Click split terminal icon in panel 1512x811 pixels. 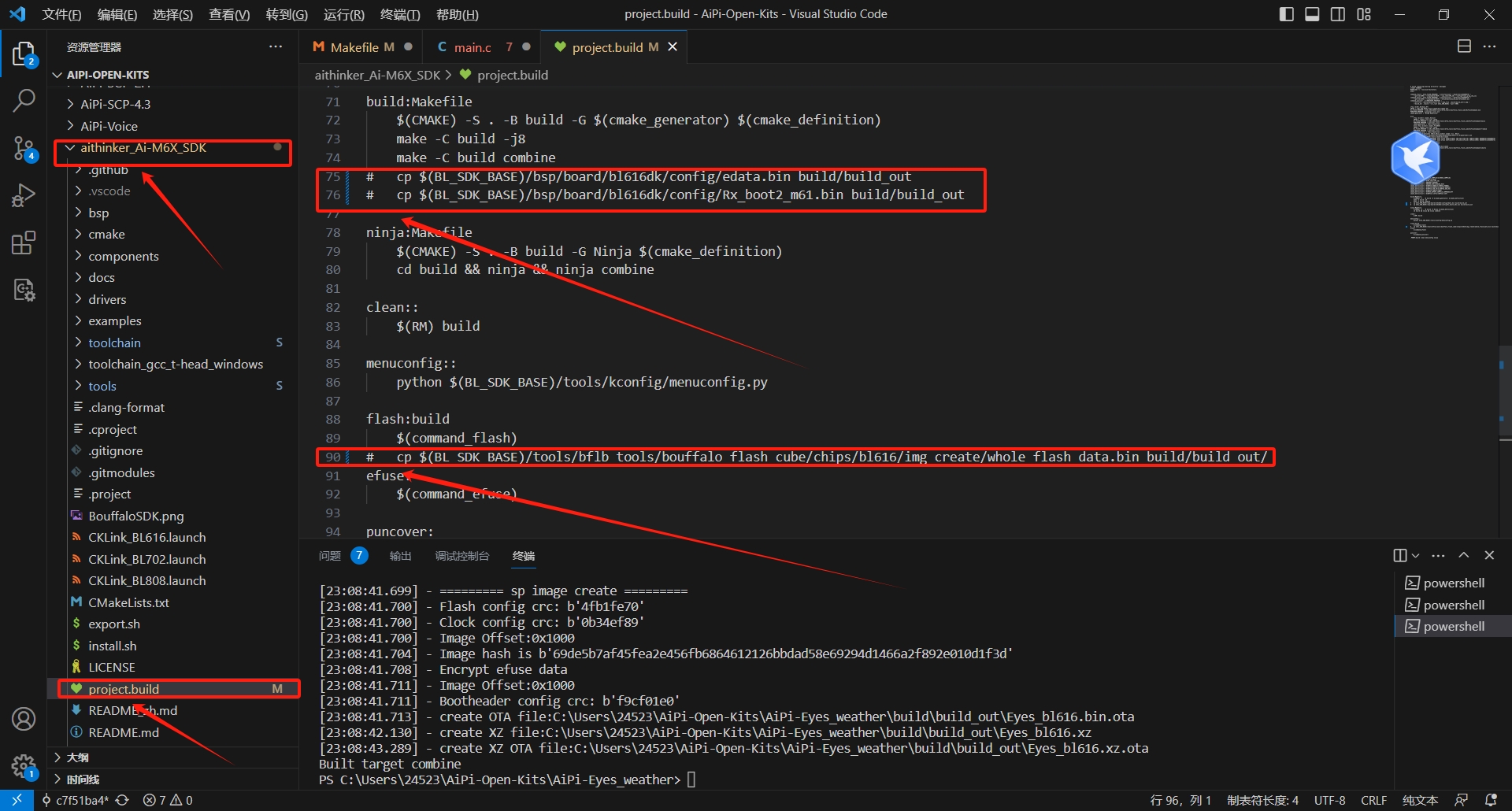[1399, 555]
